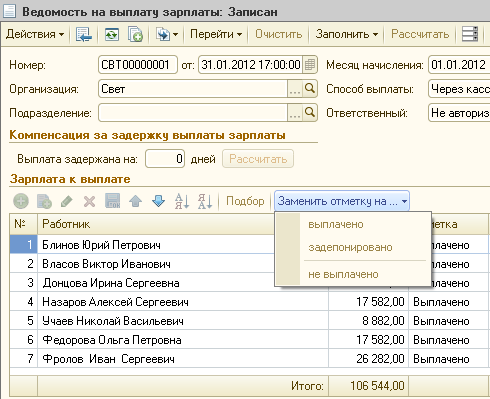Click the move row down arrow icon
Screen dimensions: 490x399
point(158,201)
